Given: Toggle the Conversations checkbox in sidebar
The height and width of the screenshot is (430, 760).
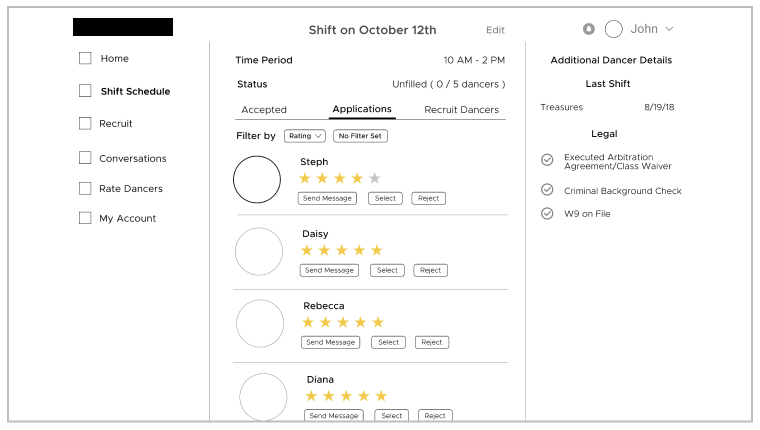Looking at the screenshot, I should [85, 158].
